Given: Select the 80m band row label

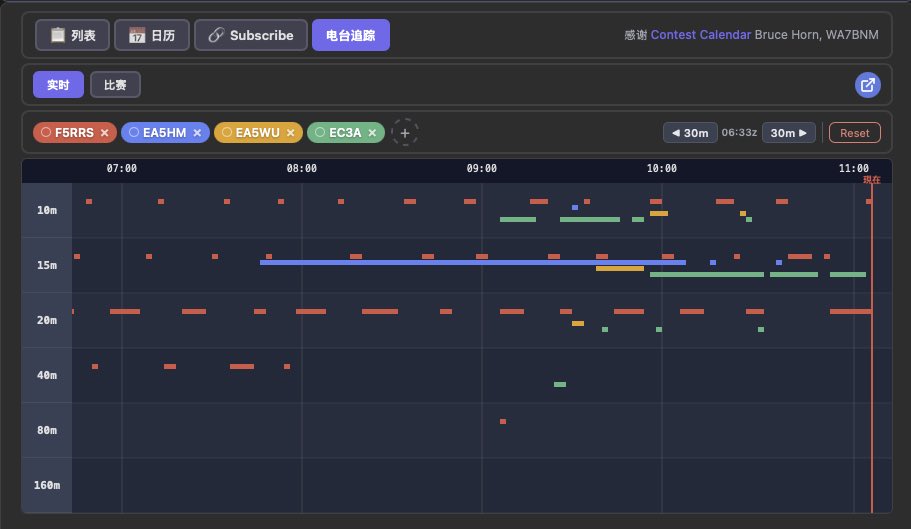Looking at the screenshot, I should click(47, 430).
